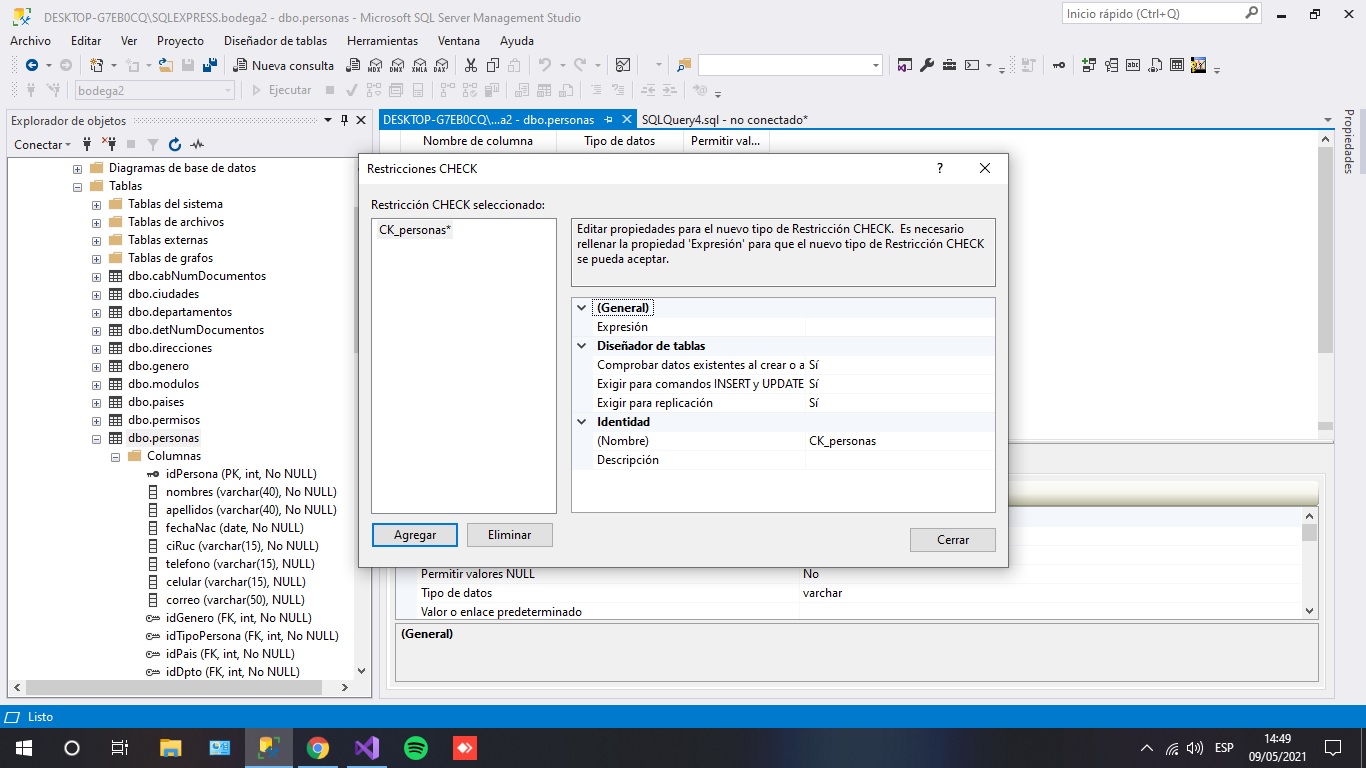Click the help question mark in dialog

(940, 169)
